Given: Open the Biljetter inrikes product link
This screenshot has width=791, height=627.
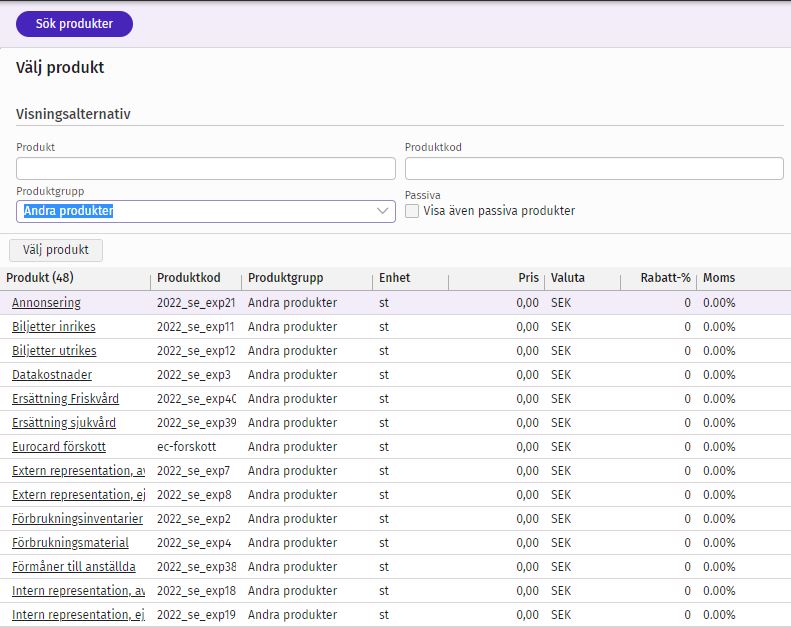Looking at the screenshot, I should pyautogui.click(x=53, y=327).
